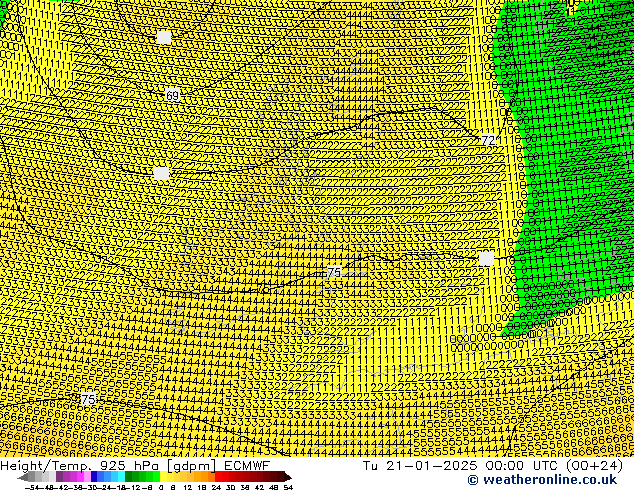Pick the bright red legend swatch above 24
This screenshot has height=490, width=634.
click(x=218, y=476)
